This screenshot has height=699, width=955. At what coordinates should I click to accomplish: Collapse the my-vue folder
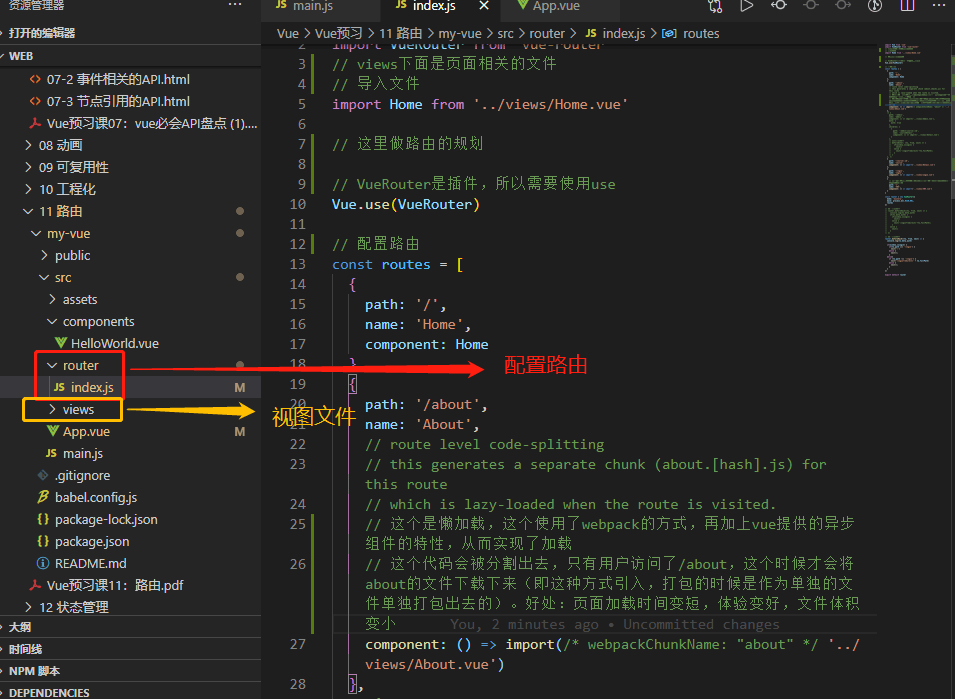[x=36, y=233]
